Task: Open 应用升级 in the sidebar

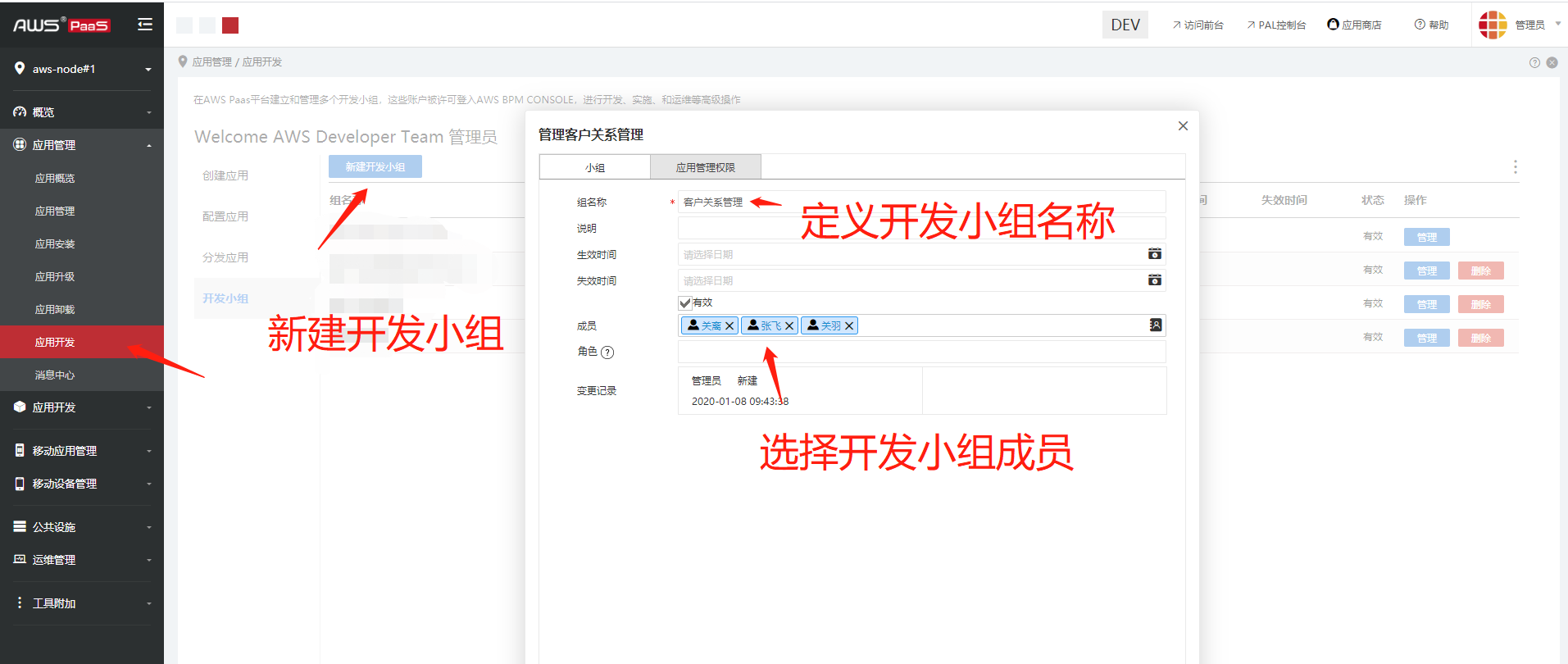Action: (55, 276)
